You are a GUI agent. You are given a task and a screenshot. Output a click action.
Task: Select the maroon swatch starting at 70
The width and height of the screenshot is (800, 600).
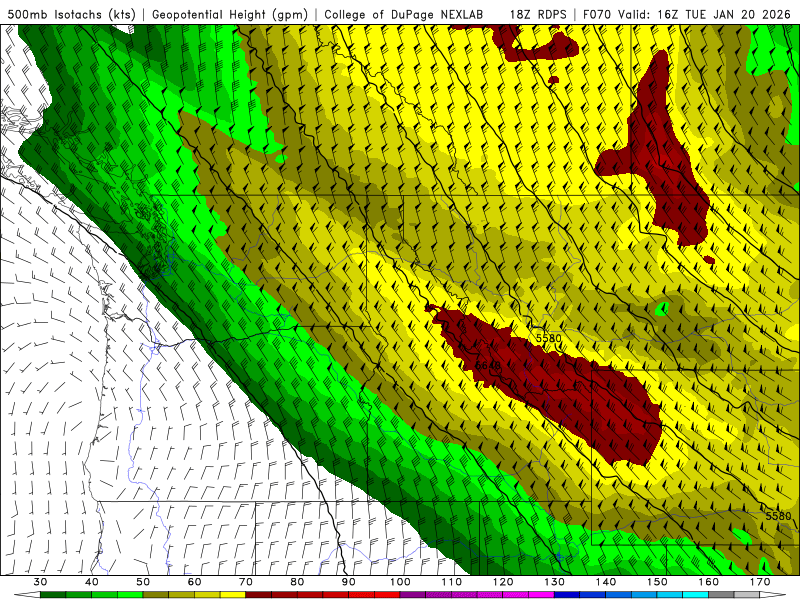point(259,594)
